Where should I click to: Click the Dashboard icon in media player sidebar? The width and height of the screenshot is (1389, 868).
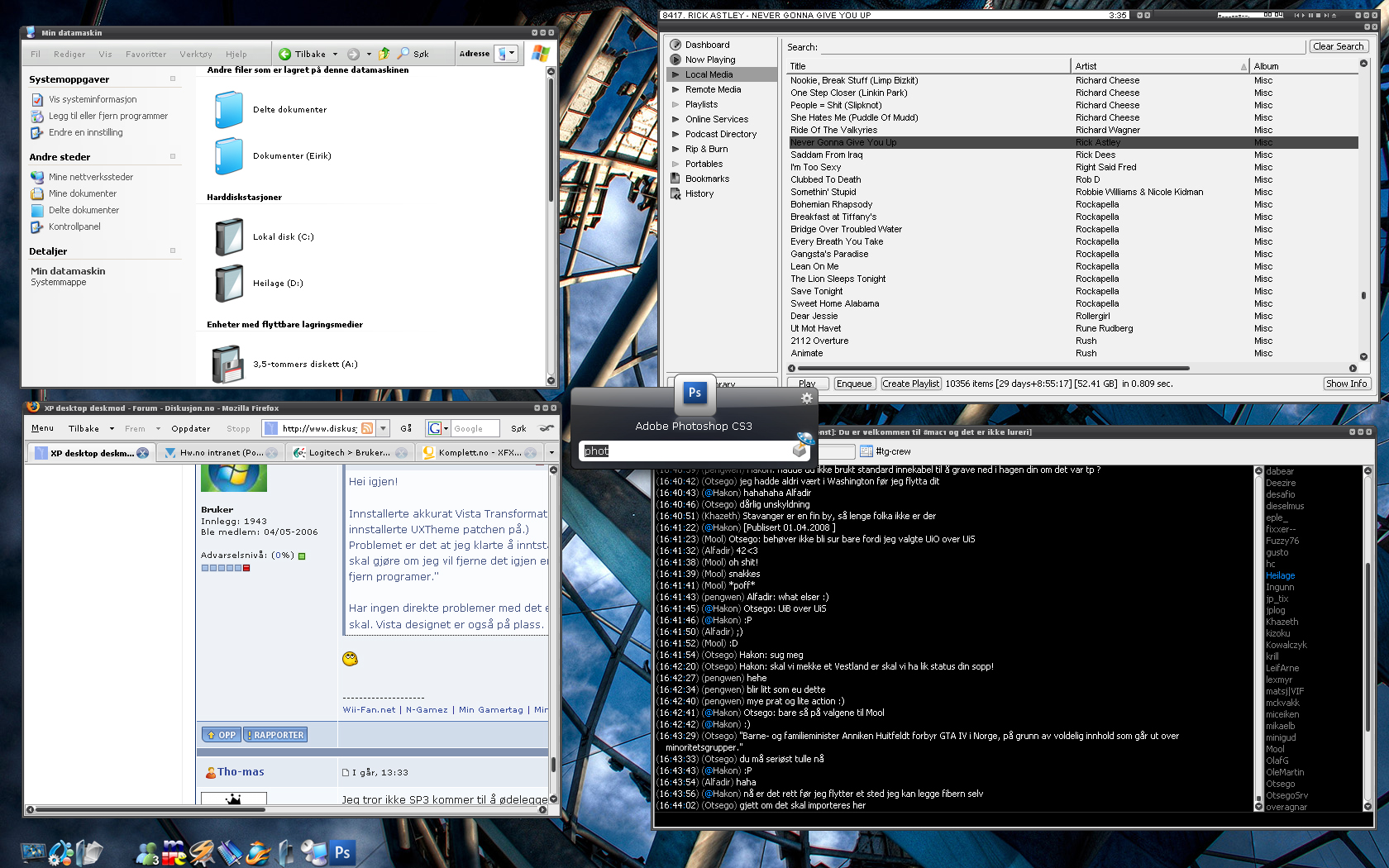(675, 45)
